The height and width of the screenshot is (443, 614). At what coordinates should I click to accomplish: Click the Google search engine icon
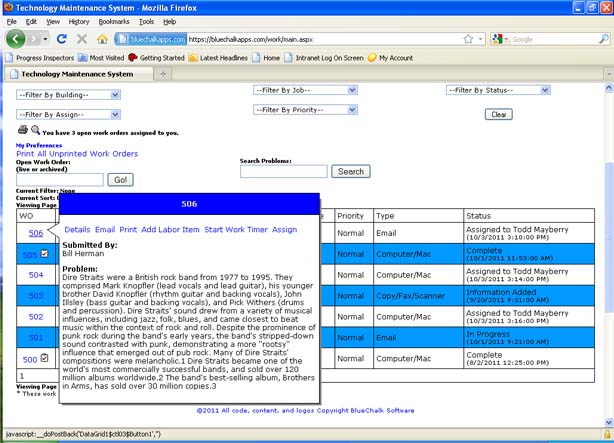tap(497, 39)
